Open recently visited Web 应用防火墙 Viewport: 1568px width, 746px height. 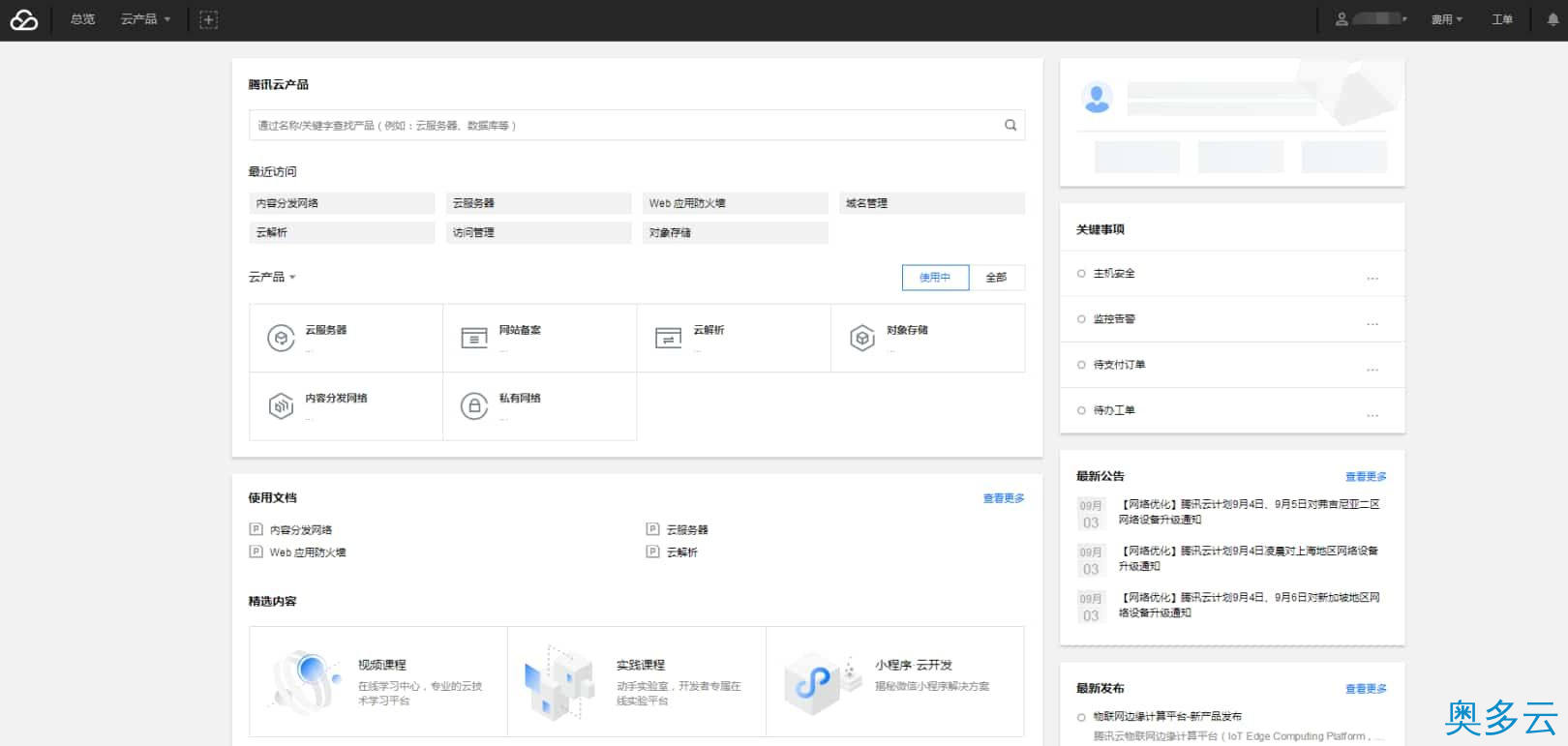click(x=735, y=203)
